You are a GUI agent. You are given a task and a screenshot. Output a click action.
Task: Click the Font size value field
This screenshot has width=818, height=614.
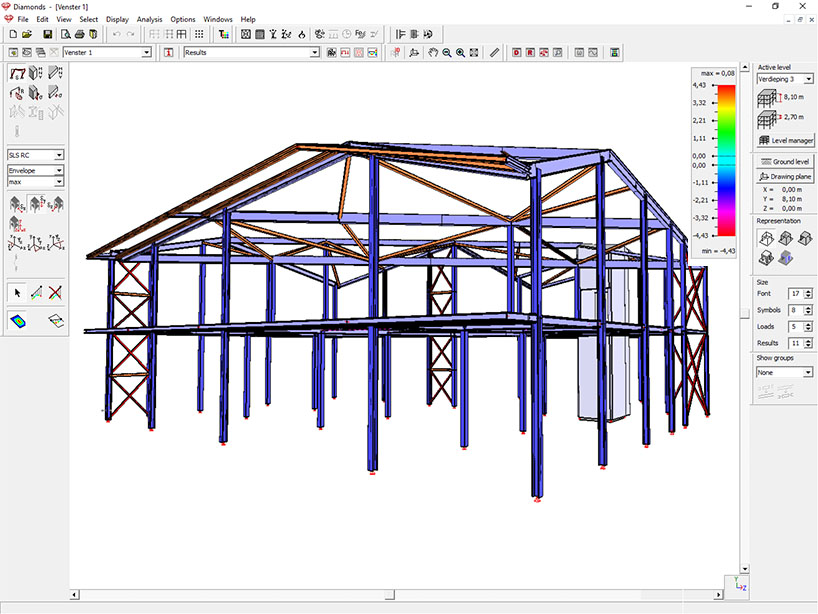pyautogui.click(x=796, y=294)
